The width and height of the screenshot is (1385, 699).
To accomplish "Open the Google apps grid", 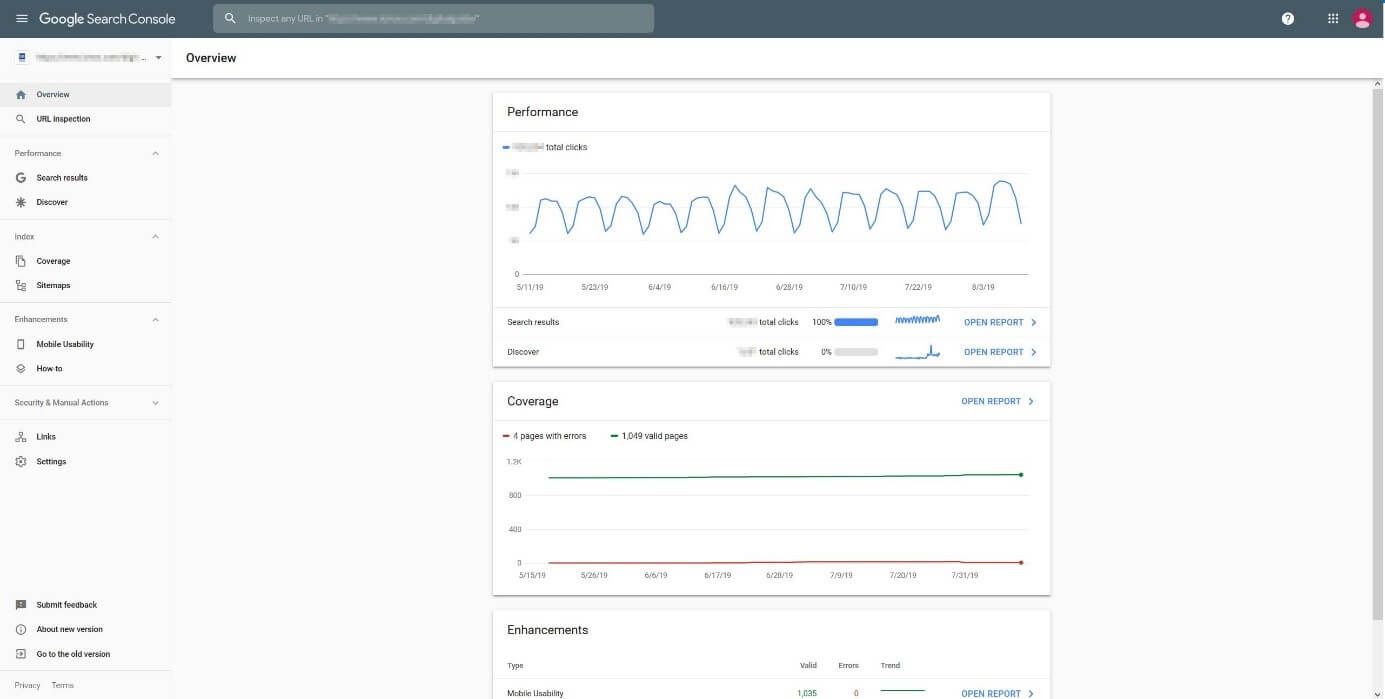I will (x=1332, y=19).
